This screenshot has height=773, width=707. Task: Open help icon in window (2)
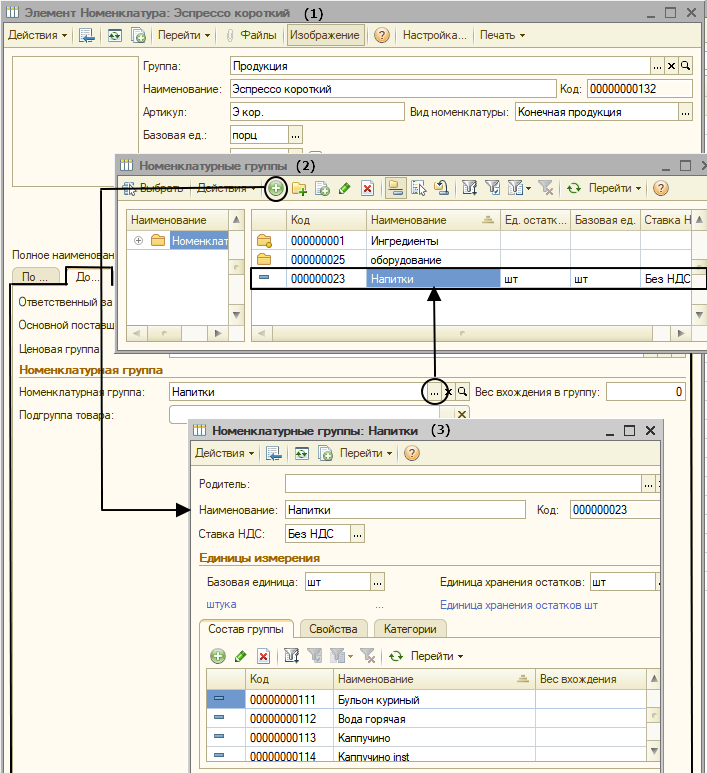(x=660, y=188)
